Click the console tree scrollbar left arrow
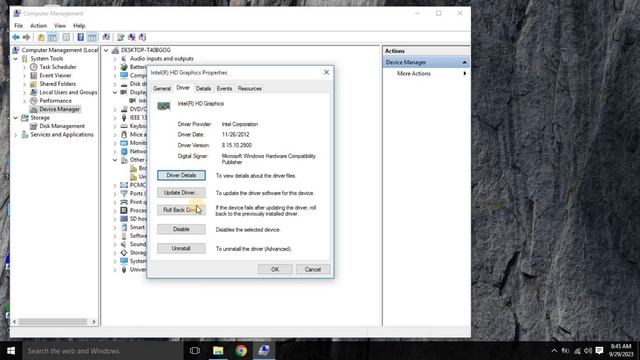 tap(15, 322)
